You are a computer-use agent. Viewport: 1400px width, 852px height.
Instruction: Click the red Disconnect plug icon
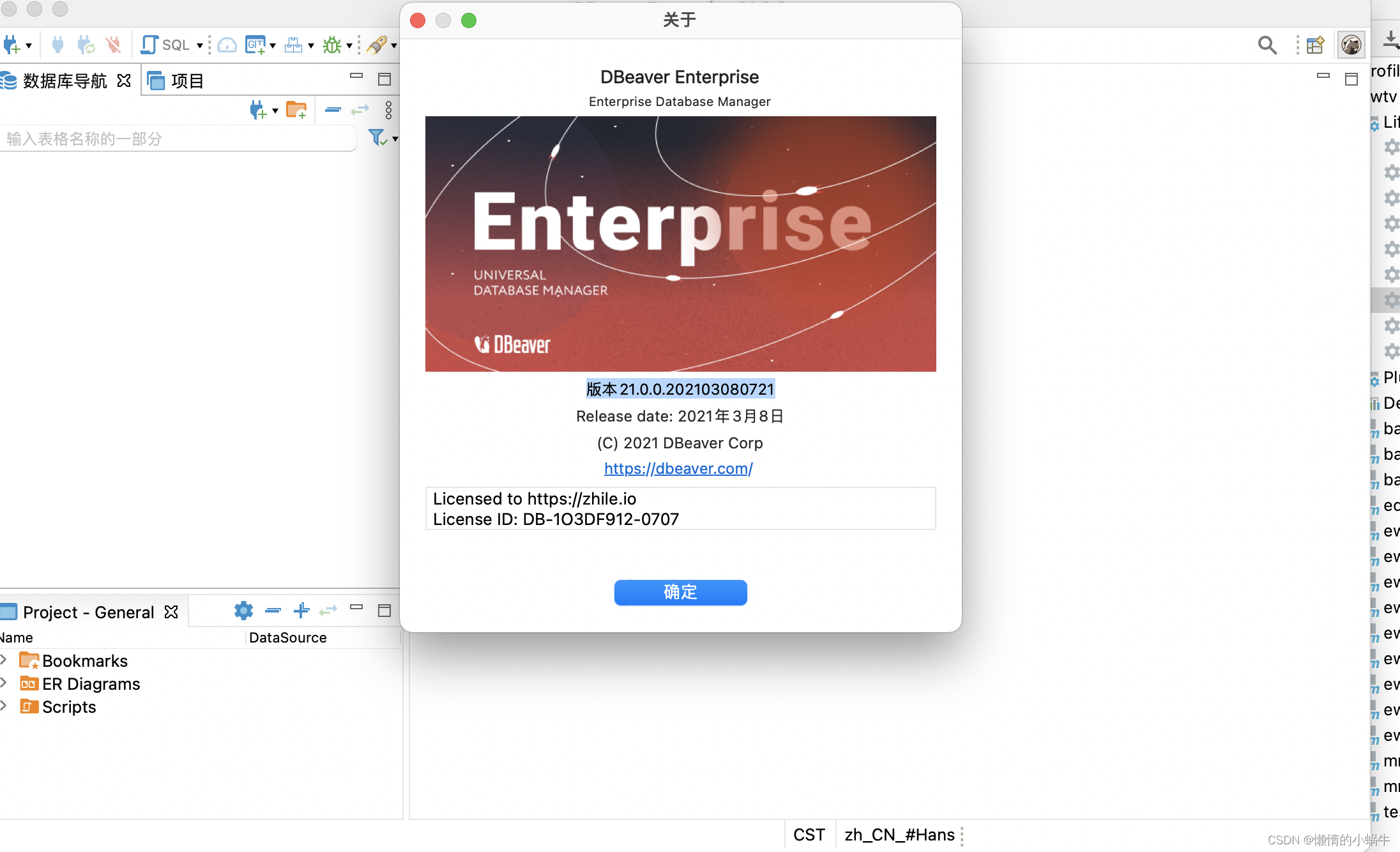(x=113, y=45)
